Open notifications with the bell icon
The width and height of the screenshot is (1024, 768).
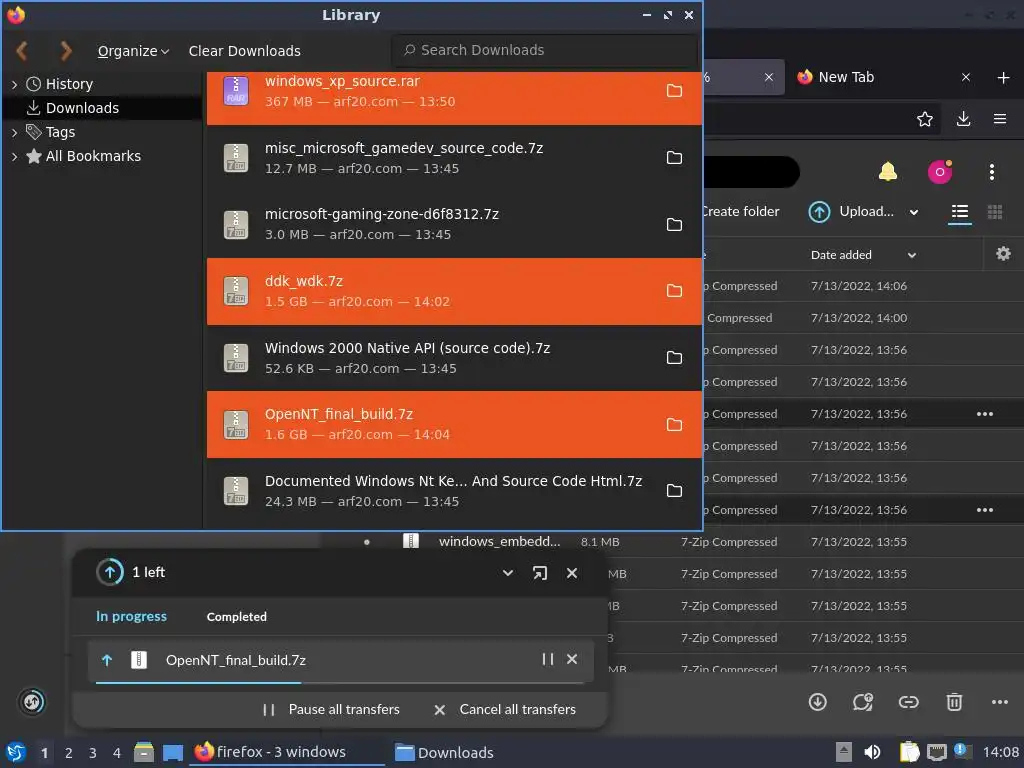888,172
